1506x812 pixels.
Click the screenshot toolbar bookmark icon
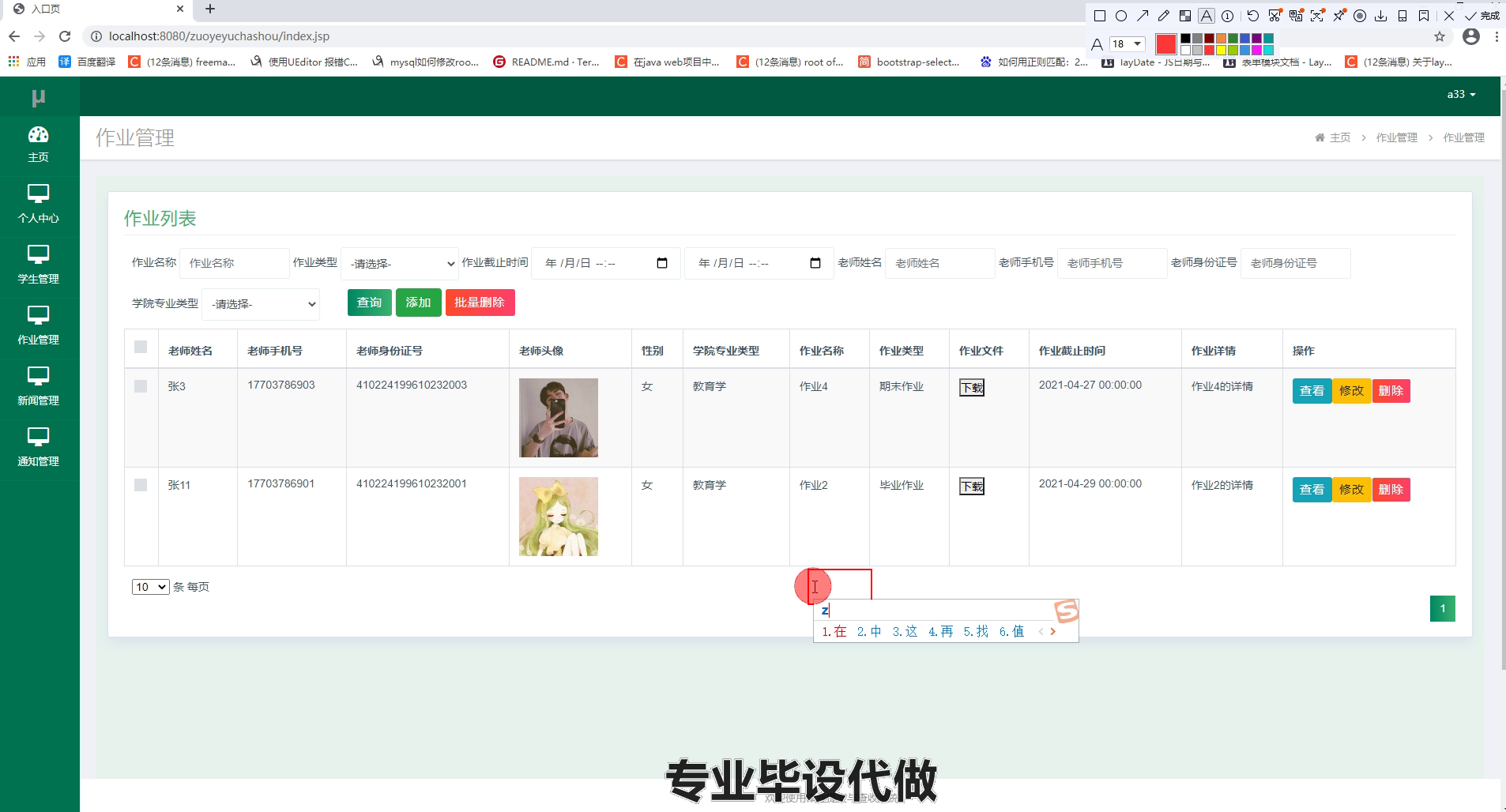1424,16
